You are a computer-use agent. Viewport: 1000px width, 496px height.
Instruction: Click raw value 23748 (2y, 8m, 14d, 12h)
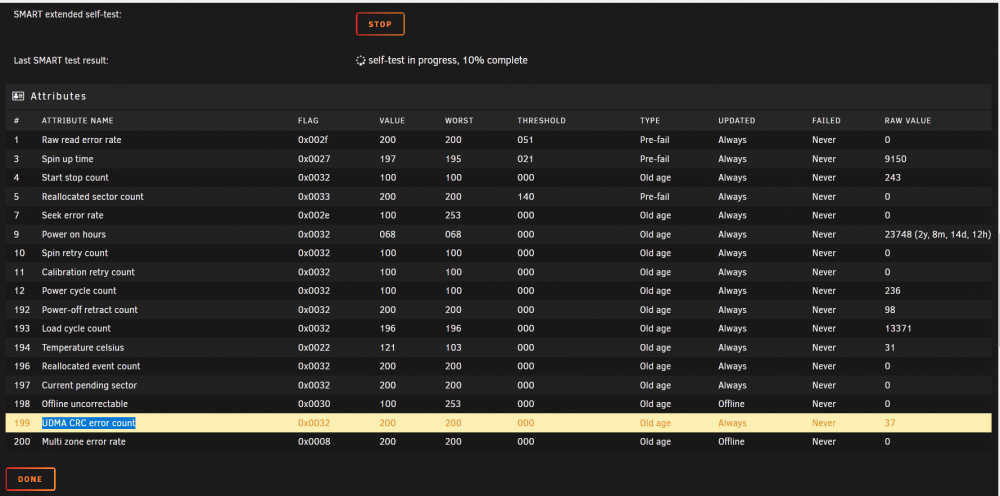click(938, 234)
